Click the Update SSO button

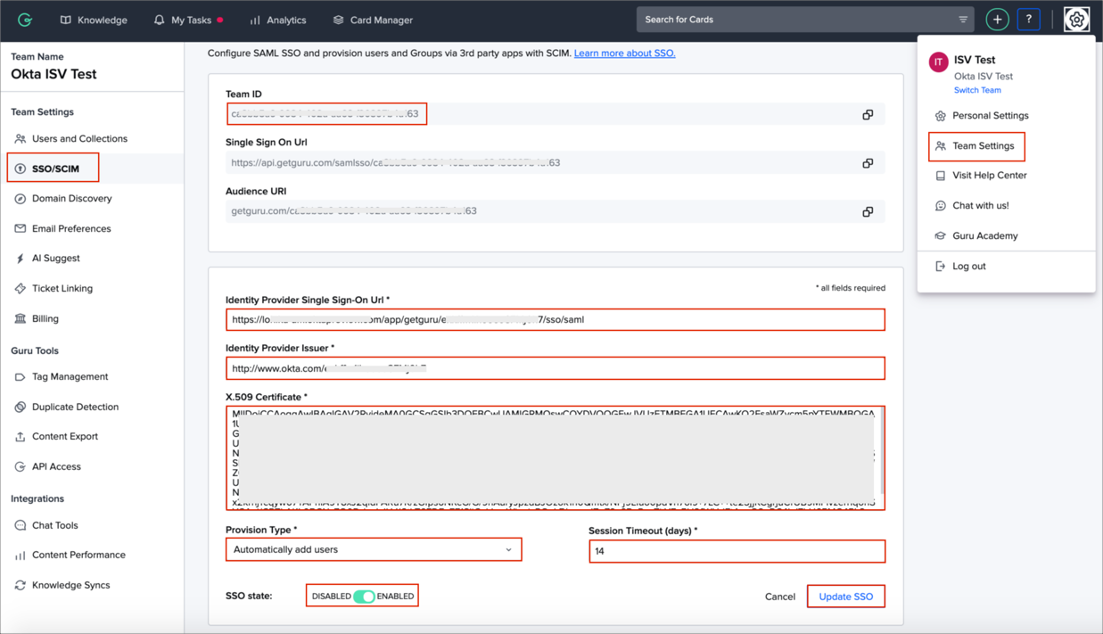click(x=845, y=596)
